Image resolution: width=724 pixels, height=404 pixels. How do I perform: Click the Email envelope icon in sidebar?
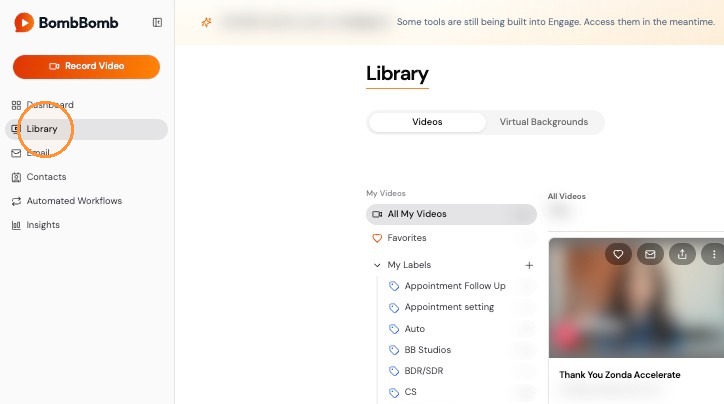tap(16, 153)
